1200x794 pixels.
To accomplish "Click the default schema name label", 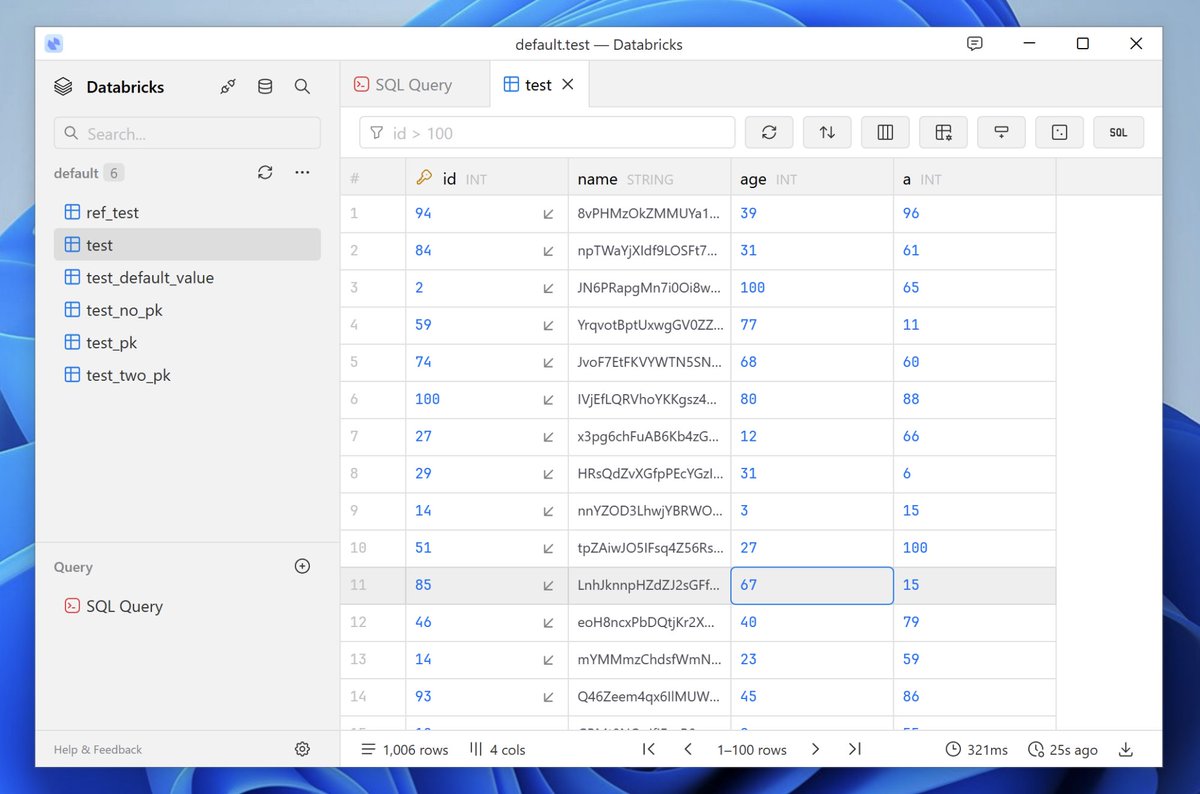I will pyautogui.click(x=76, y=173).
